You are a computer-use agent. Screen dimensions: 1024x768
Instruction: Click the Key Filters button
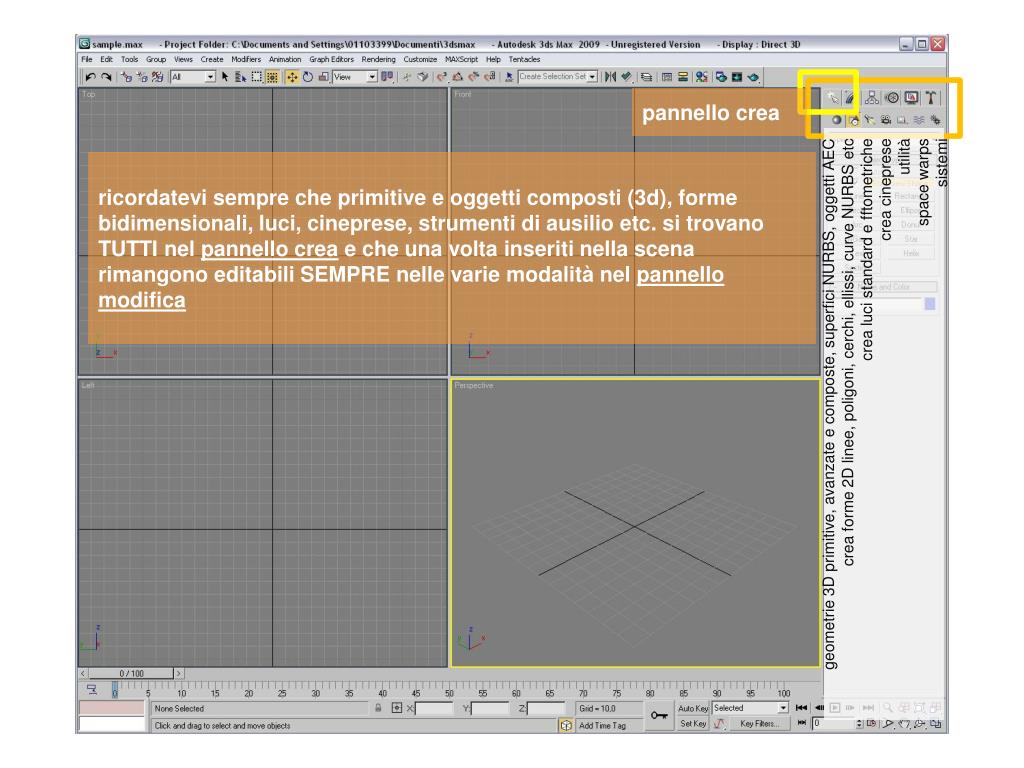point(762,723)
